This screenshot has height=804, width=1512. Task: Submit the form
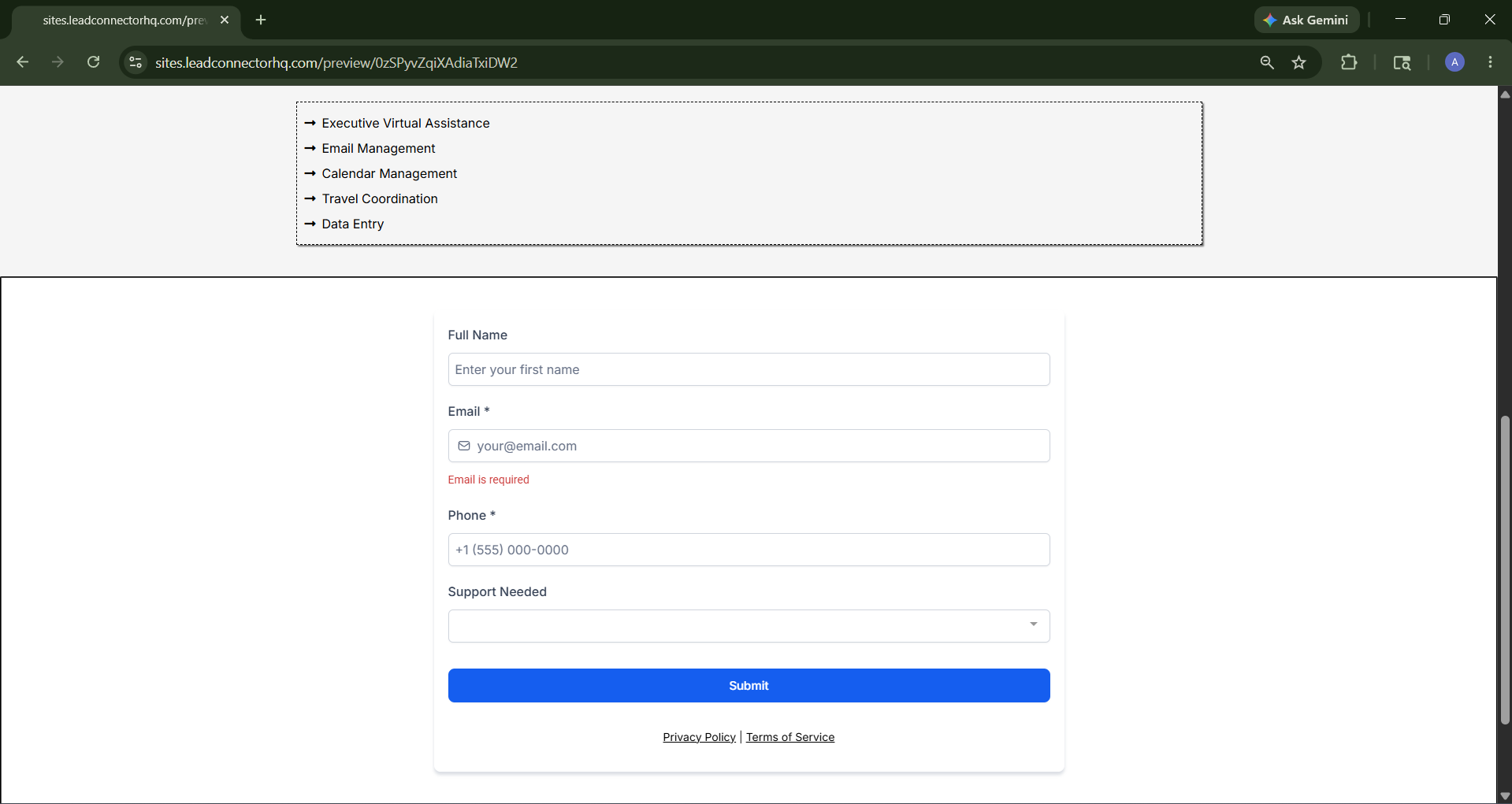point(749,686)
